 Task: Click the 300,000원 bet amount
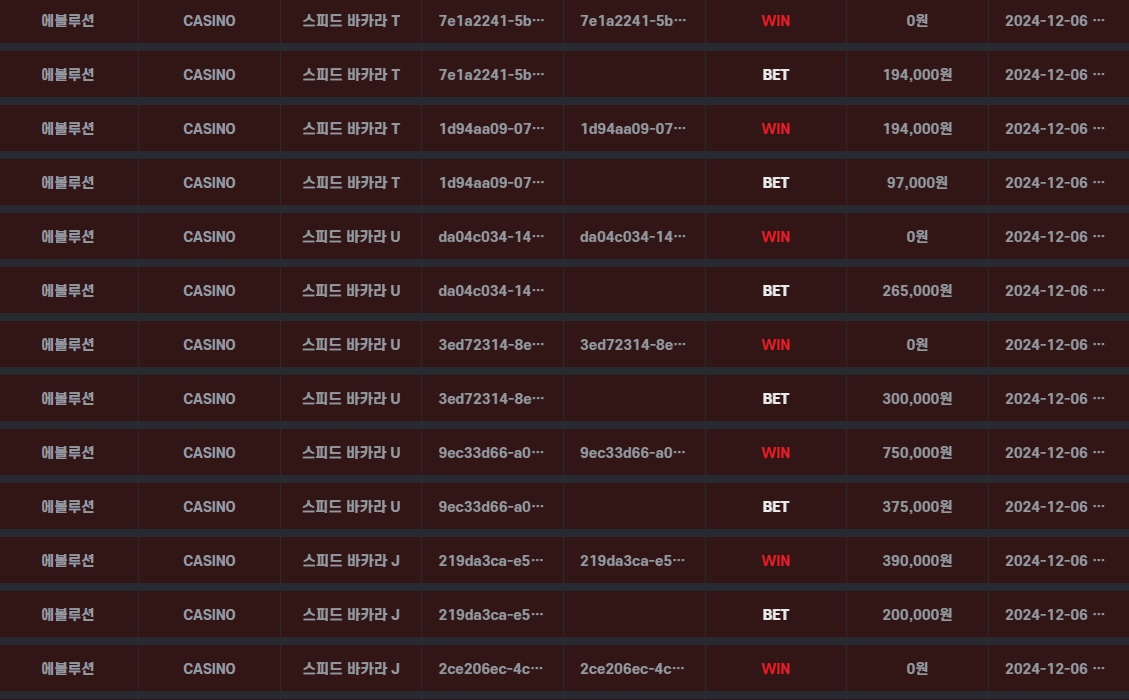(x=917, y=399)
